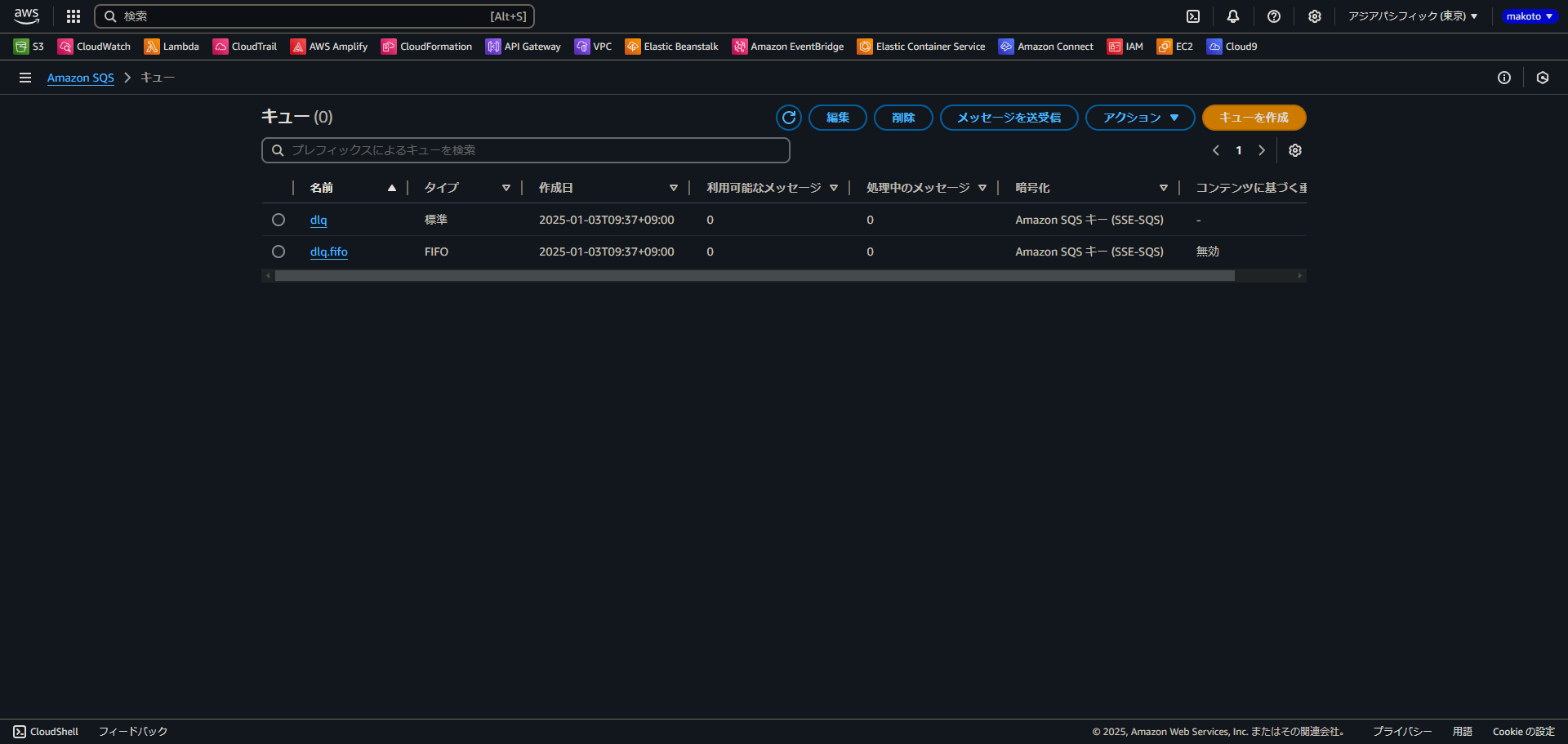Open the settings gear in top navigation

pyautogui.click(x=1315, y=16)
